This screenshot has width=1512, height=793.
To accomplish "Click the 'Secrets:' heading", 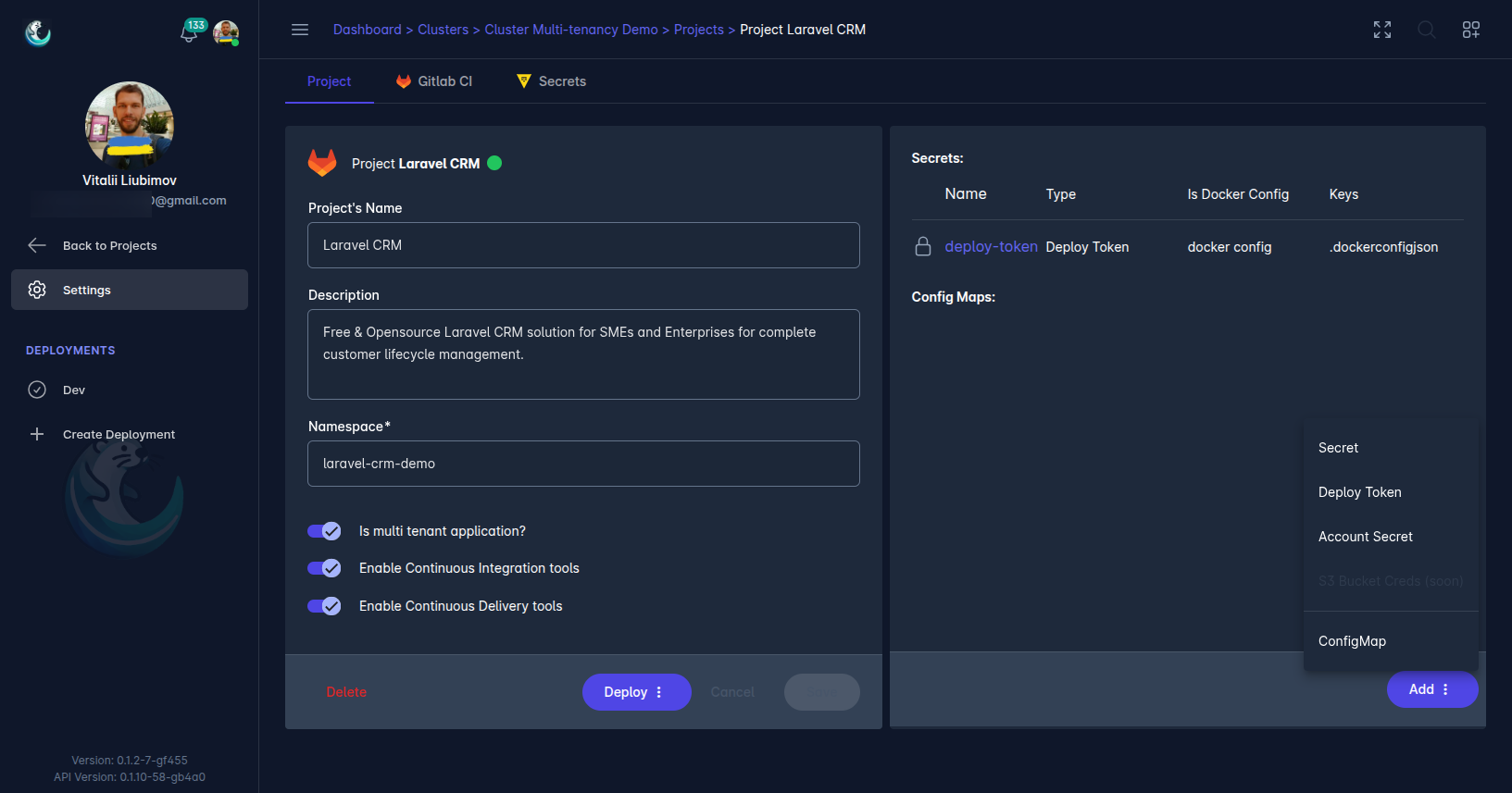I will pos(937,158).
